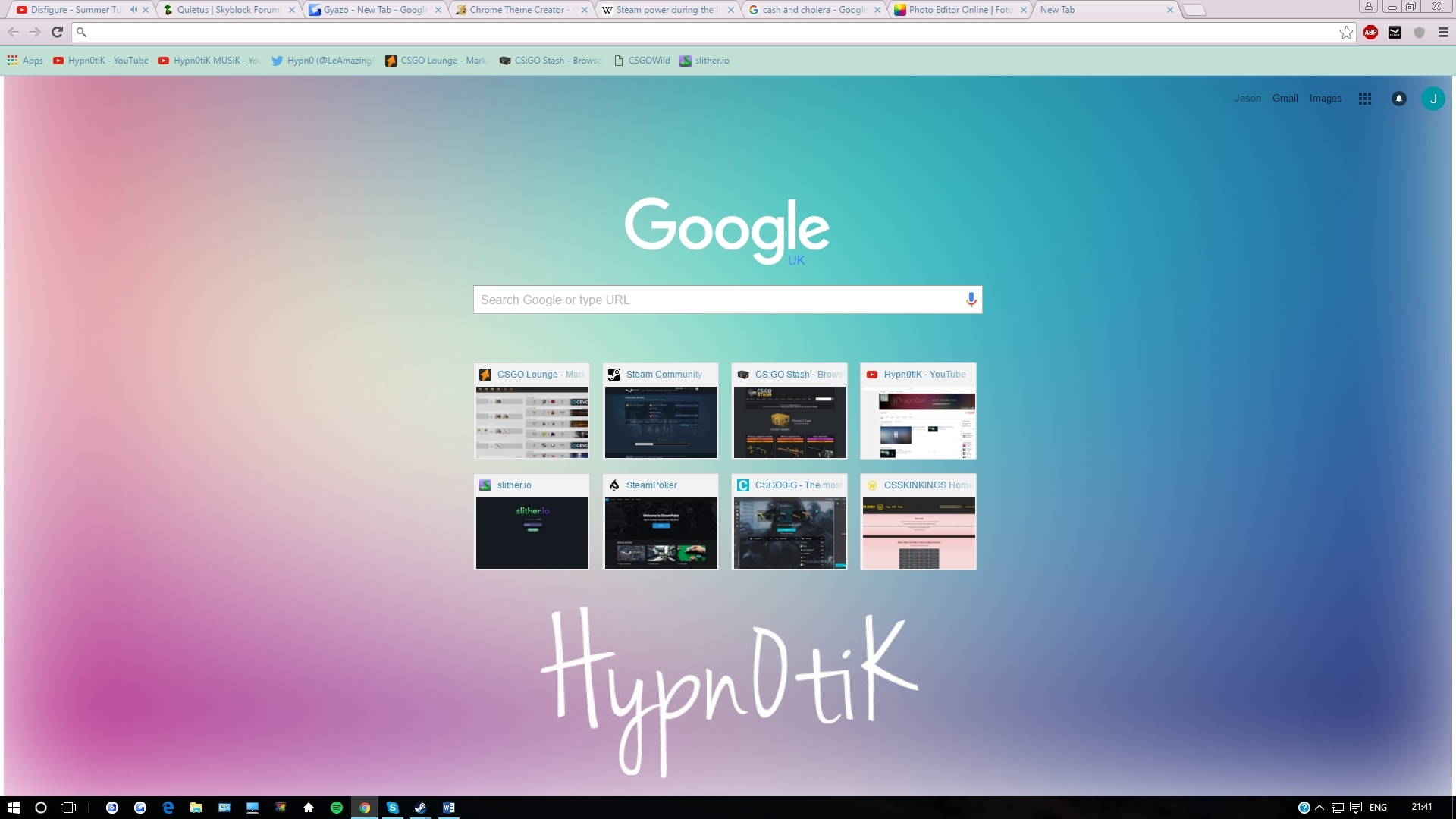Click the AdBlock Plus extension icon

(1370, 32)
